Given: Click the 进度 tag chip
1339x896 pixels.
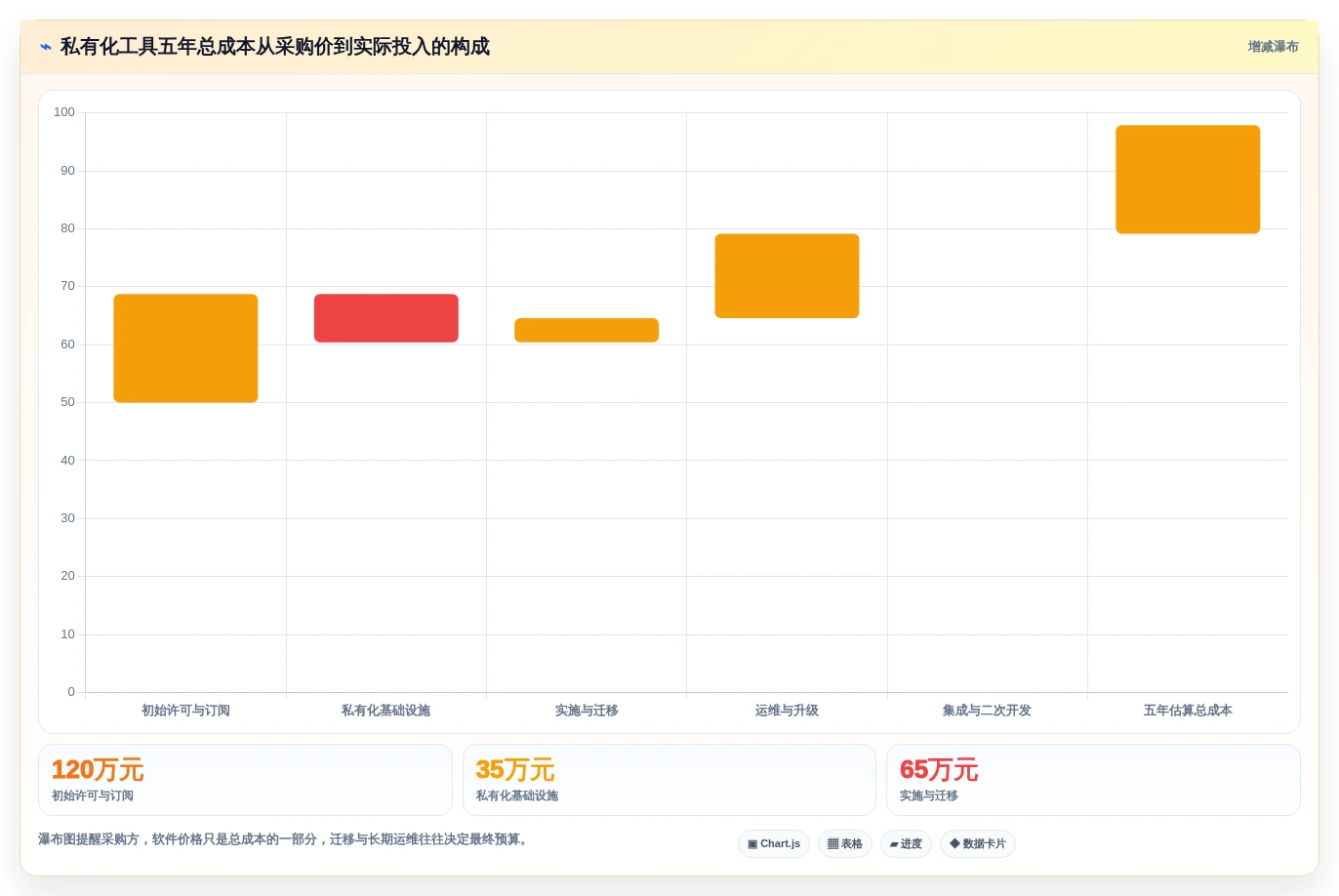Looking at the screenshot, I should 906,844.
